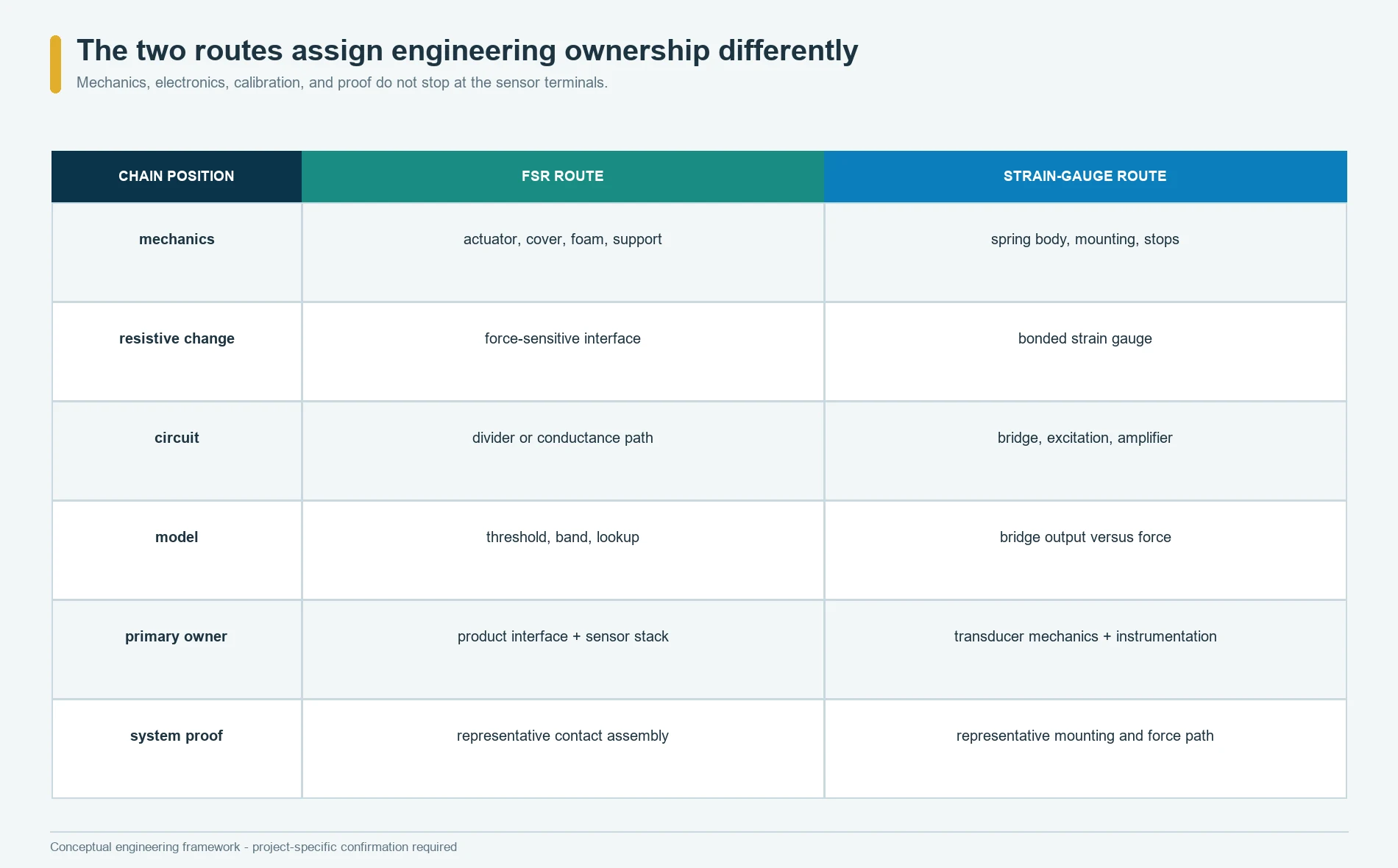This screenshot has width=1398, height=868.
Task: Click the 'STRAIN-GAUGE ROUTE' column header
Action: coord(1085,177)
